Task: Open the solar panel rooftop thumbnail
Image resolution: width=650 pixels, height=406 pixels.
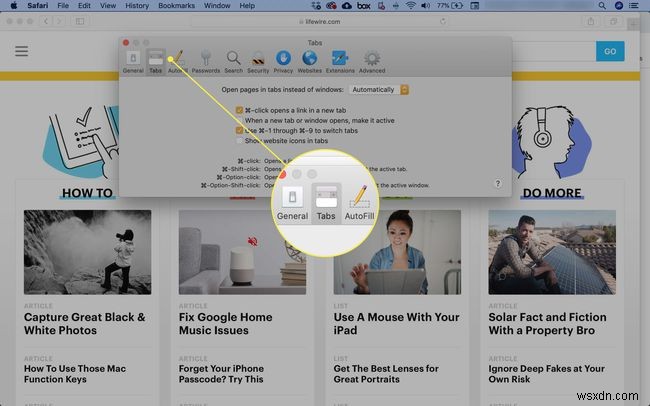Action: 552,252
